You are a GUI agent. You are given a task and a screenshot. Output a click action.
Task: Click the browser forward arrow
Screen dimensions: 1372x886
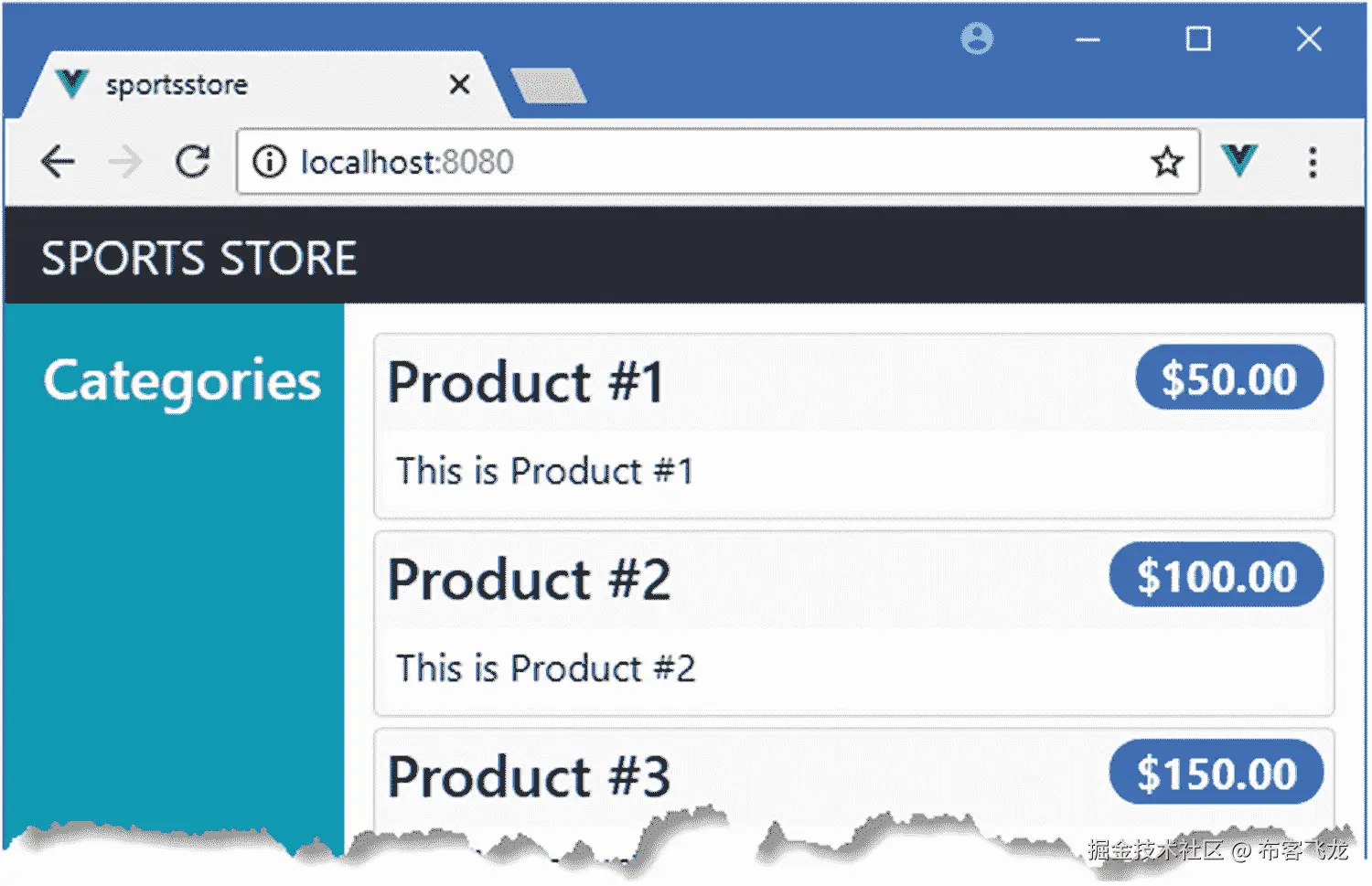coord(125,162)
